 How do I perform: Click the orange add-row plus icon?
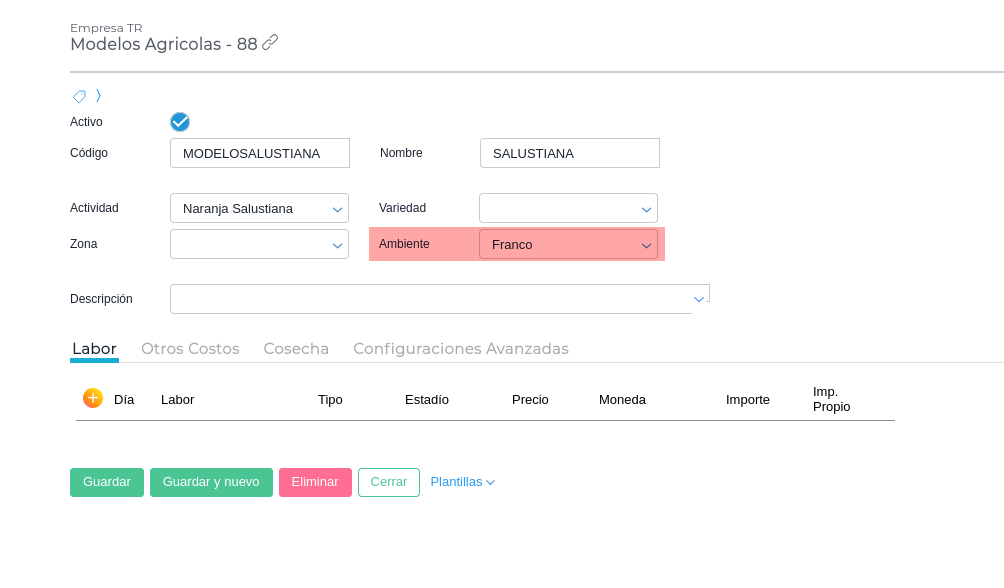coord(93,398)
